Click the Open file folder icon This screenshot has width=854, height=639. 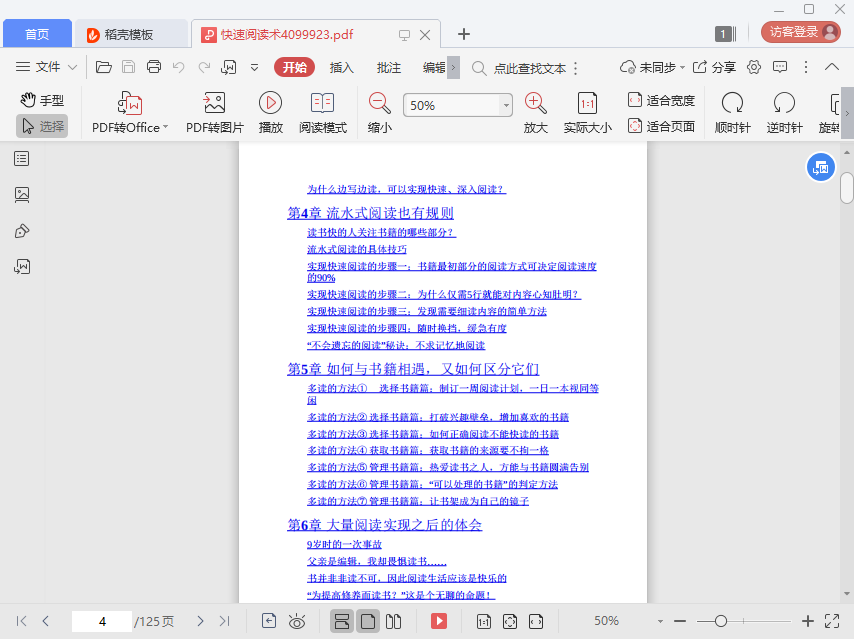(103, 67)
